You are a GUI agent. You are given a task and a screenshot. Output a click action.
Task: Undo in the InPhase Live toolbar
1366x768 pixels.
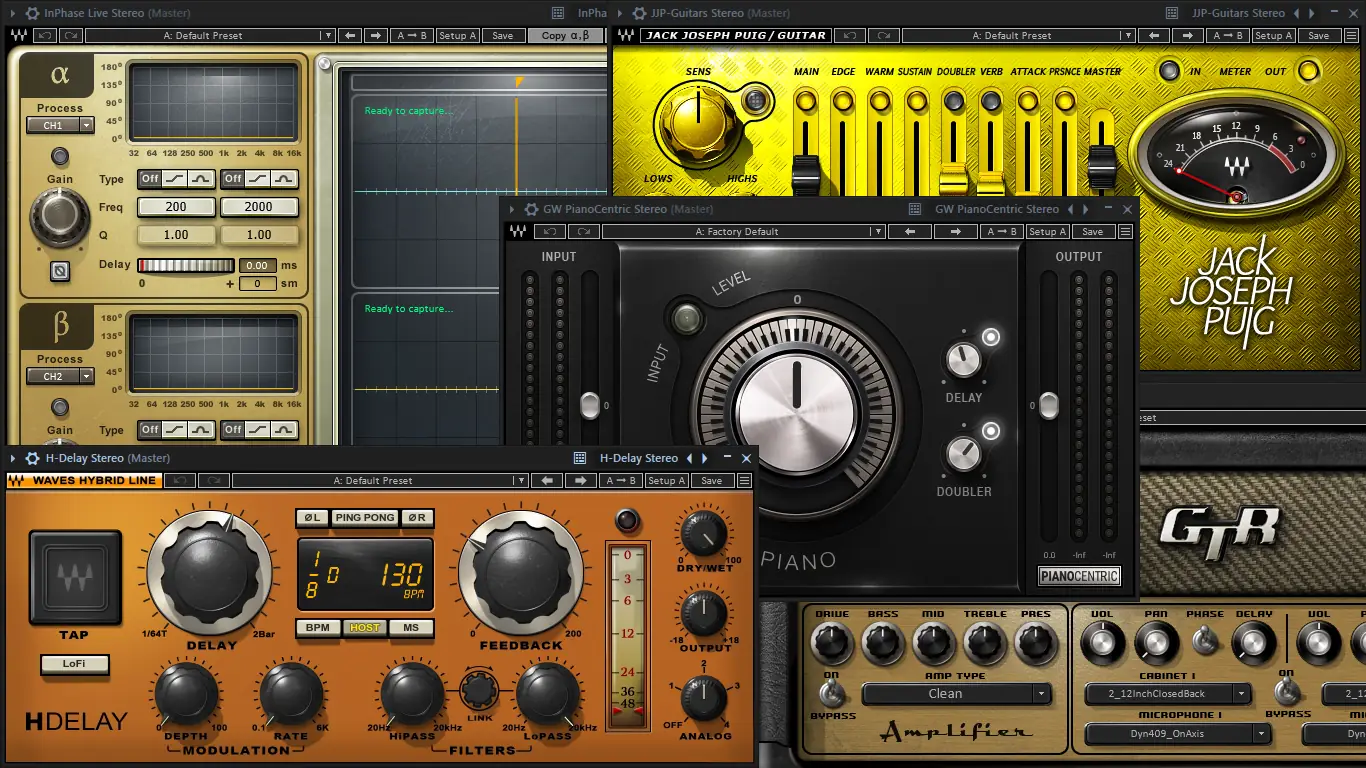45,35
